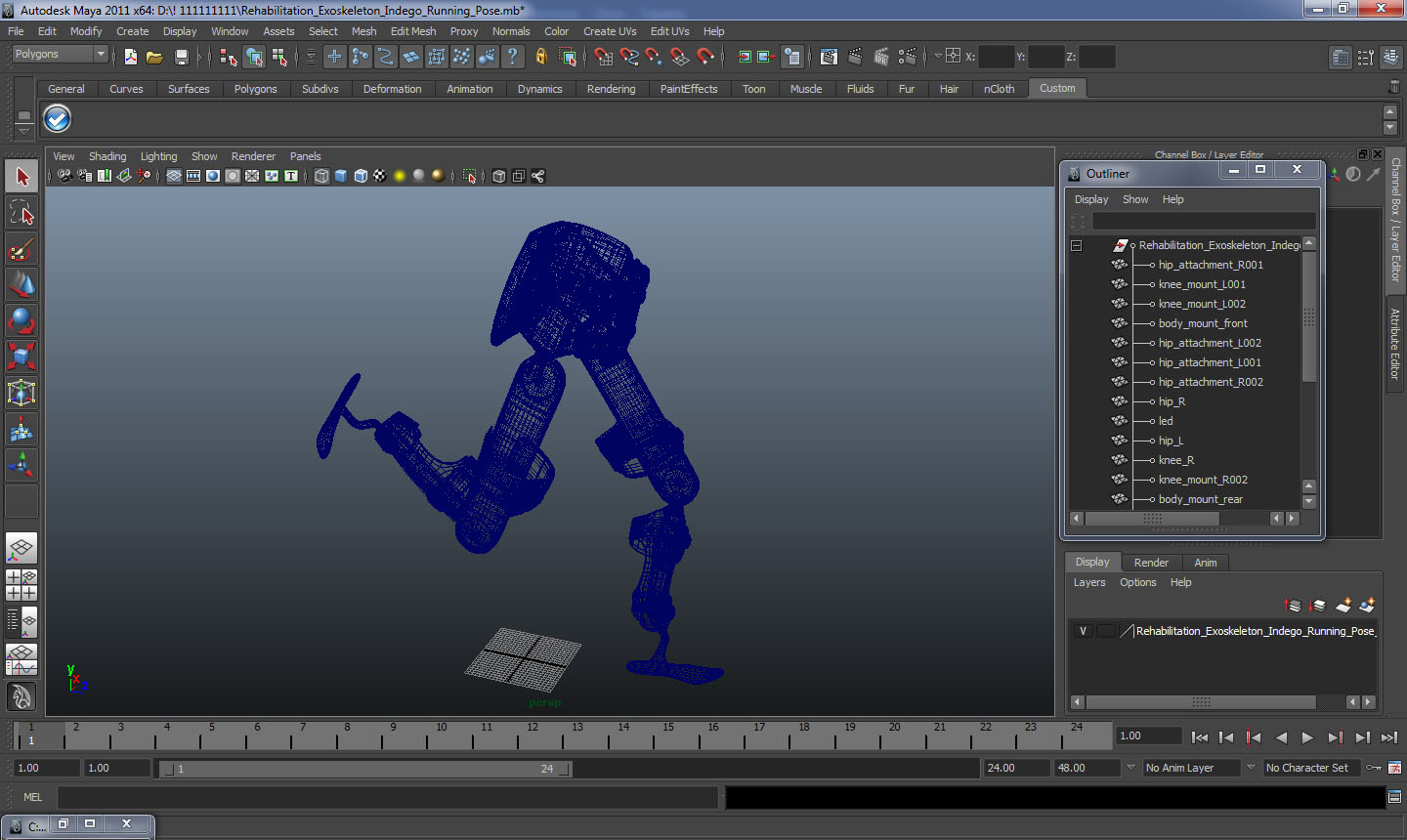Switch to Render layer tab
Image resolution: width=1407 pixels, height=840 pixels.
[1151, 563]
